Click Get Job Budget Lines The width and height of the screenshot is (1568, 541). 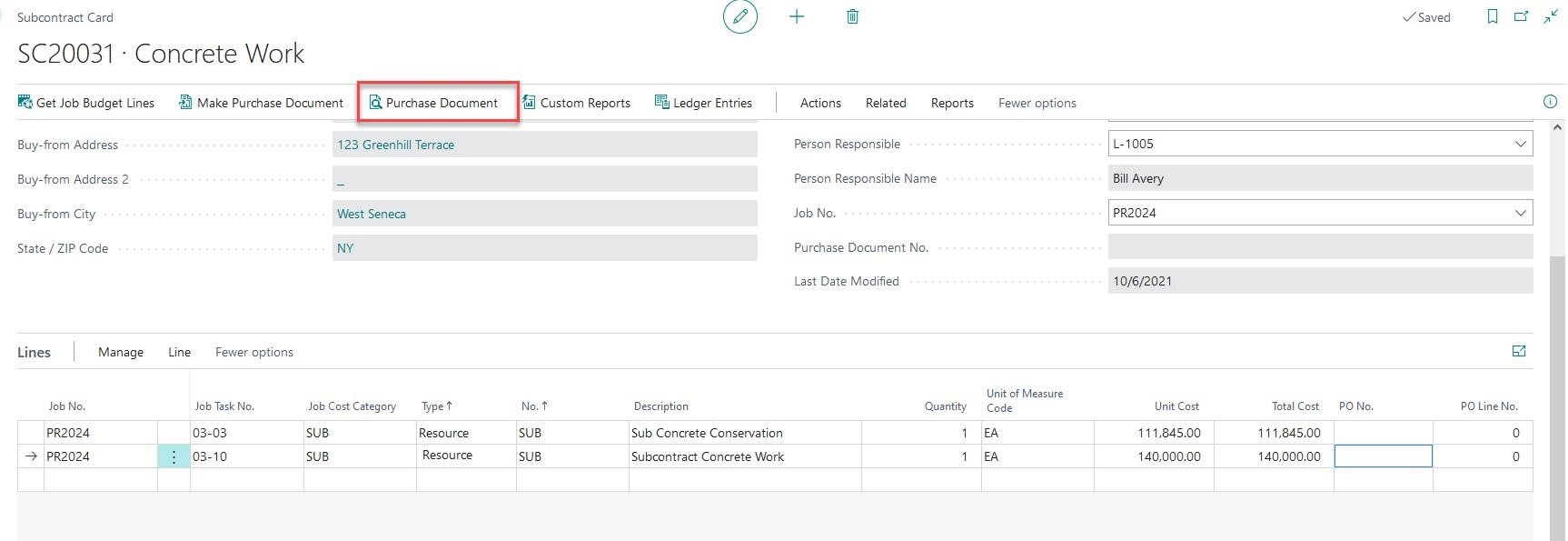coord(86,103)
